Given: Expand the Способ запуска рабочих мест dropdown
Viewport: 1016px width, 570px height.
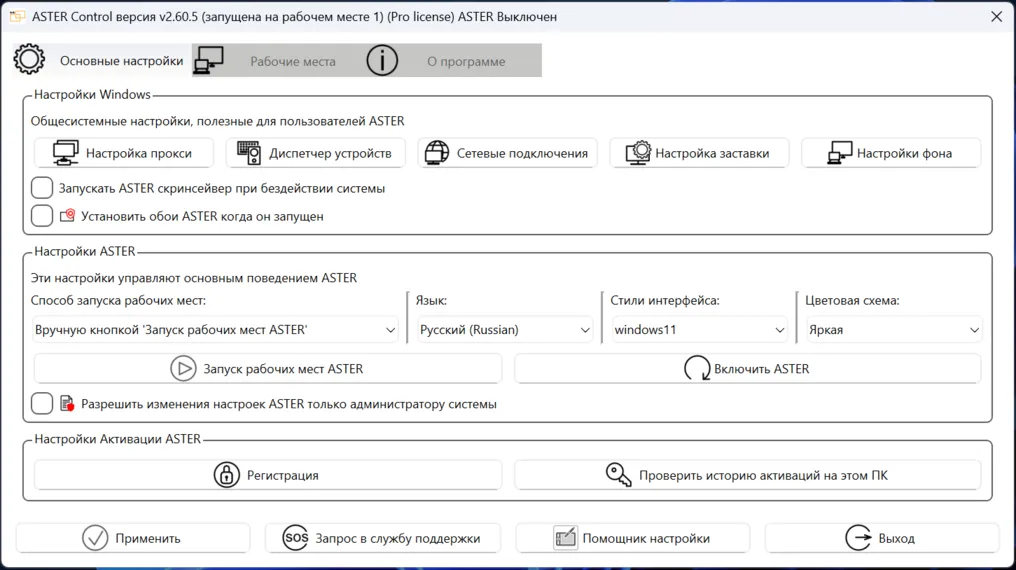Looking at the screenshot, I should pos(215,330).
